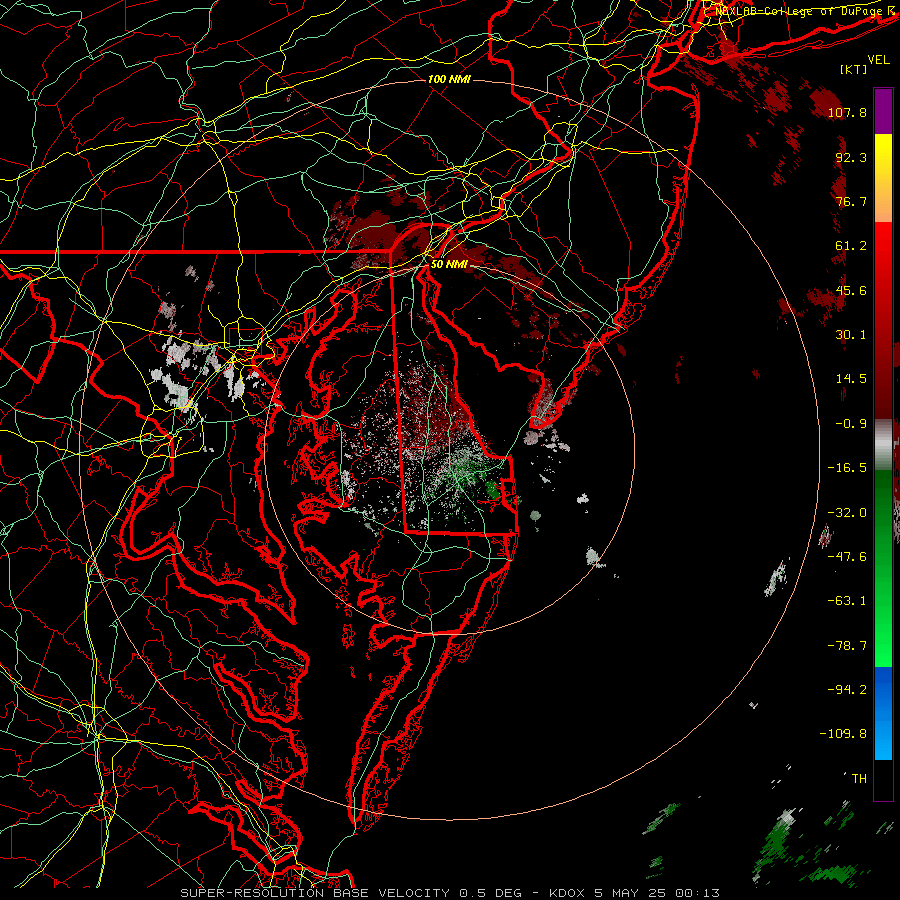
Task: Click the TH label under the scale
Action: pyautogui.click(x=859, y=779)
